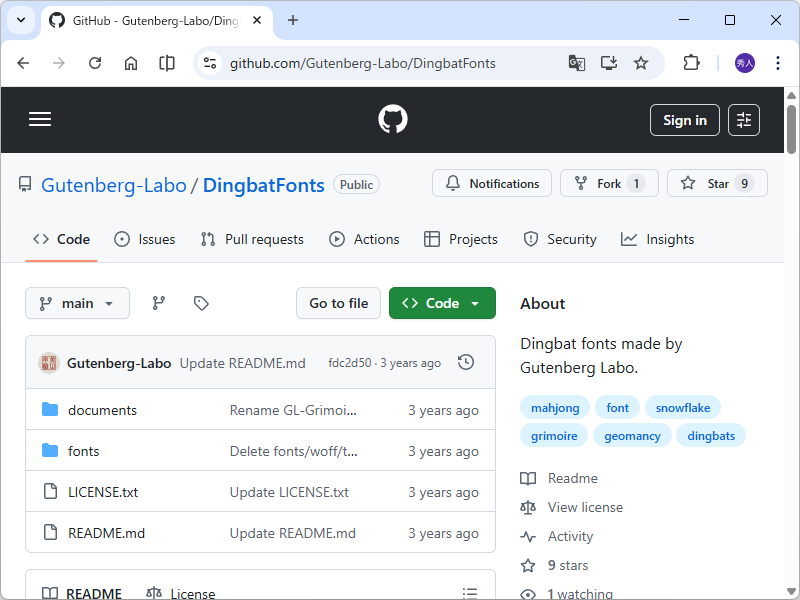Expand the green Code dropdown
The height and width of the screenshot is (600, 800).
tap(442, 303)
